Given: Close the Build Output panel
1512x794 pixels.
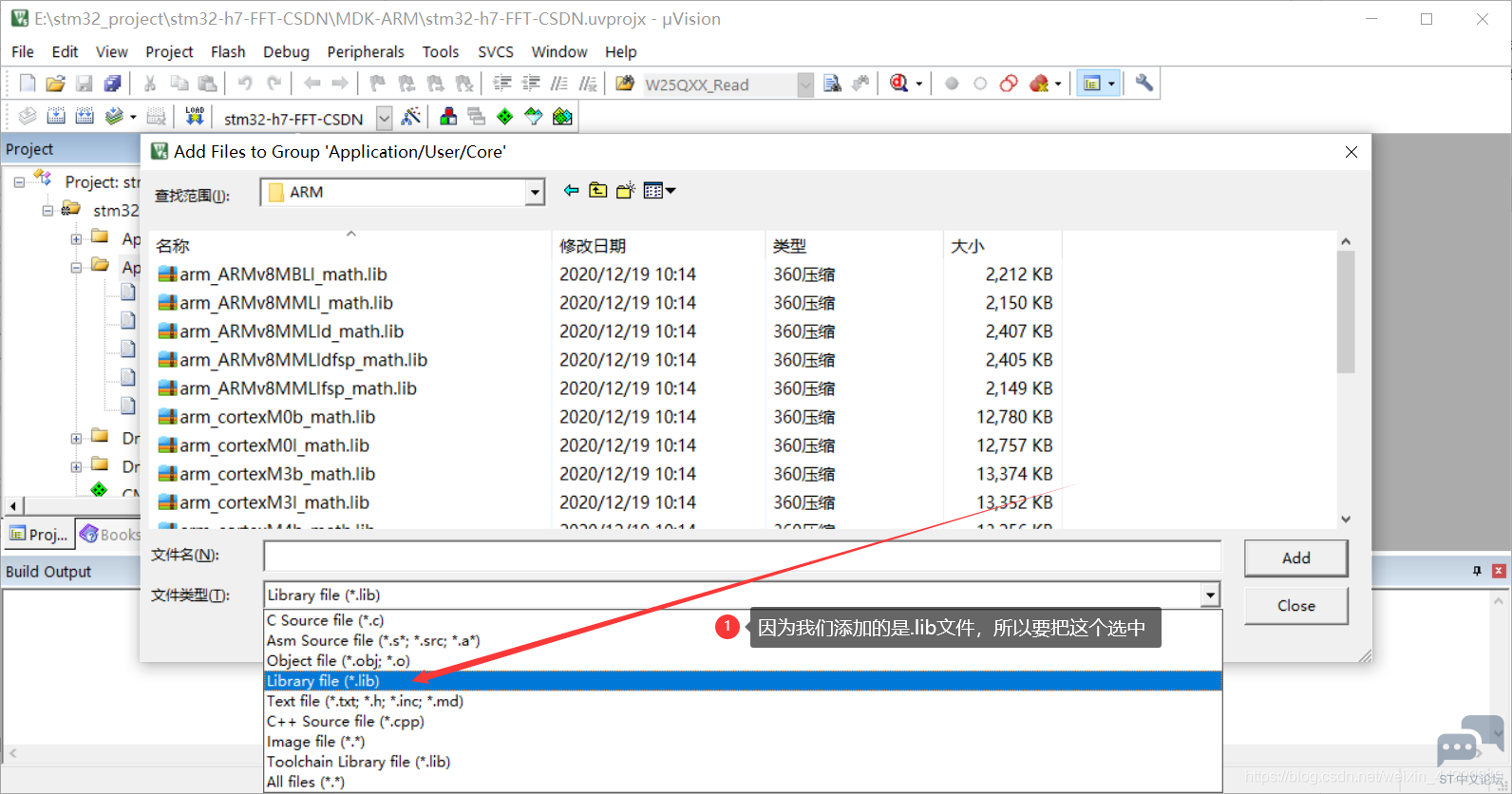Looking at the screenshot, I should (1499, 571).
